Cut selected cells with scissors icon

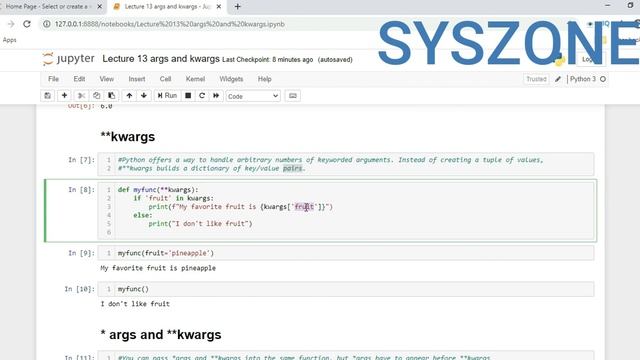pyautogui.click(x=81, y=96)
